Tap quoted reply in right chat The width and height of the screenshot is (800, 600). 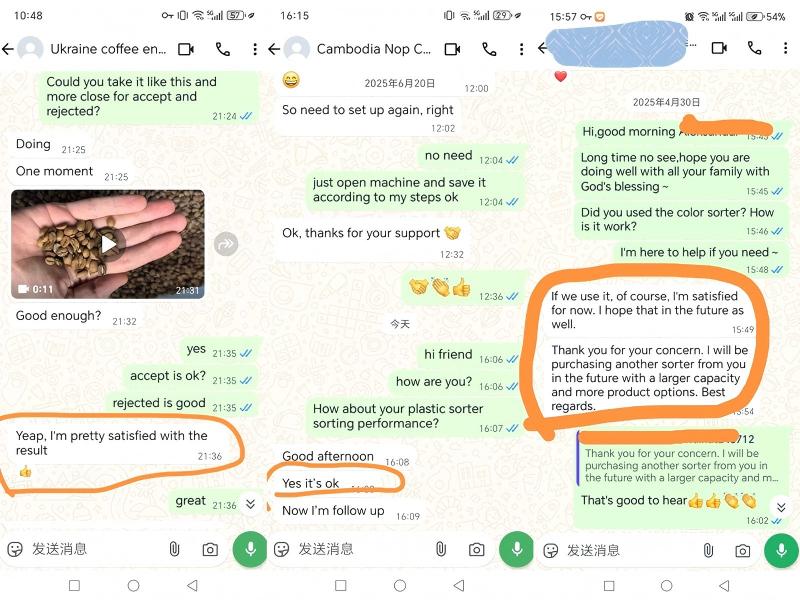678,459
